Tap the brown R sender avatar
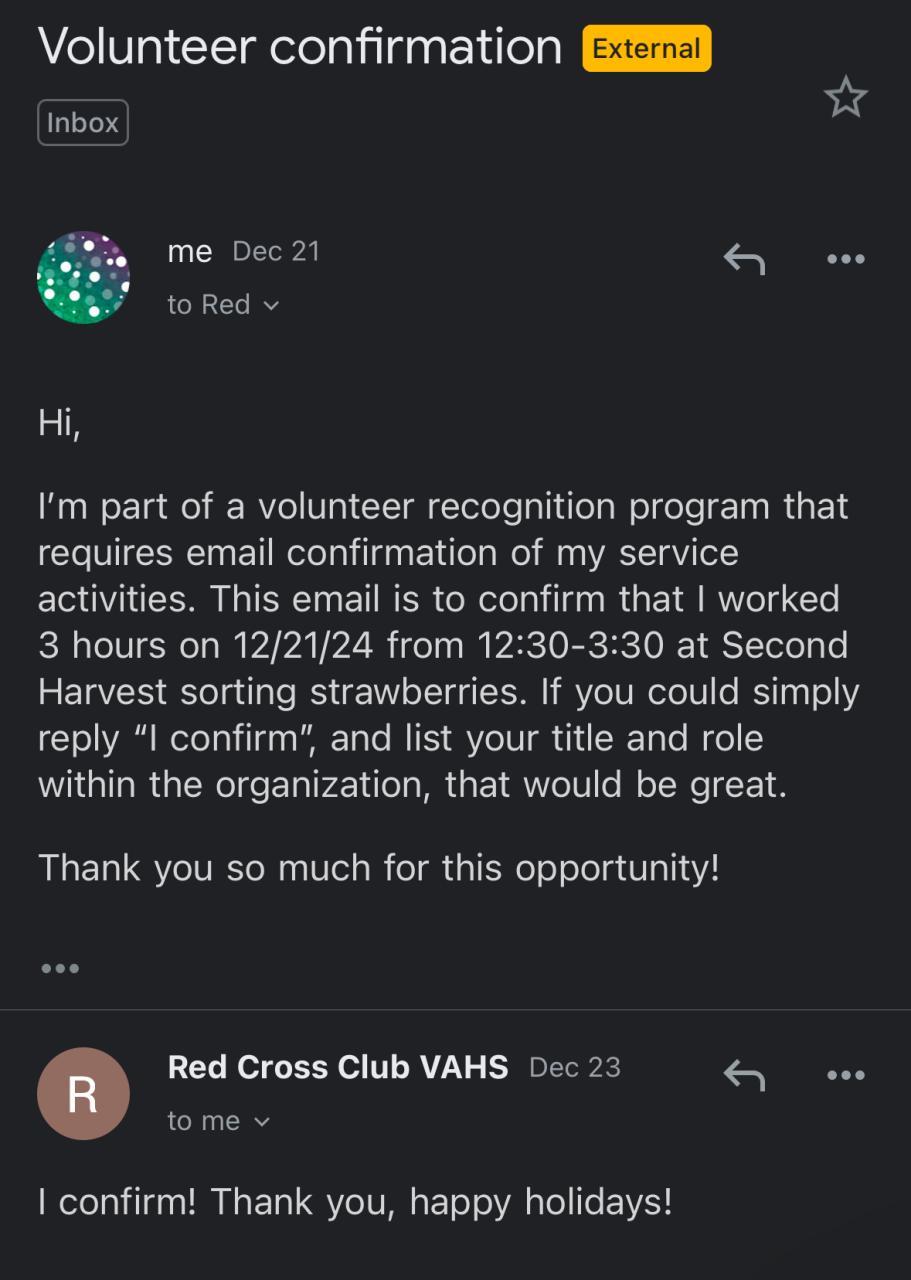The width and height of the screenshot is (911, 1280). (83, 1093)
